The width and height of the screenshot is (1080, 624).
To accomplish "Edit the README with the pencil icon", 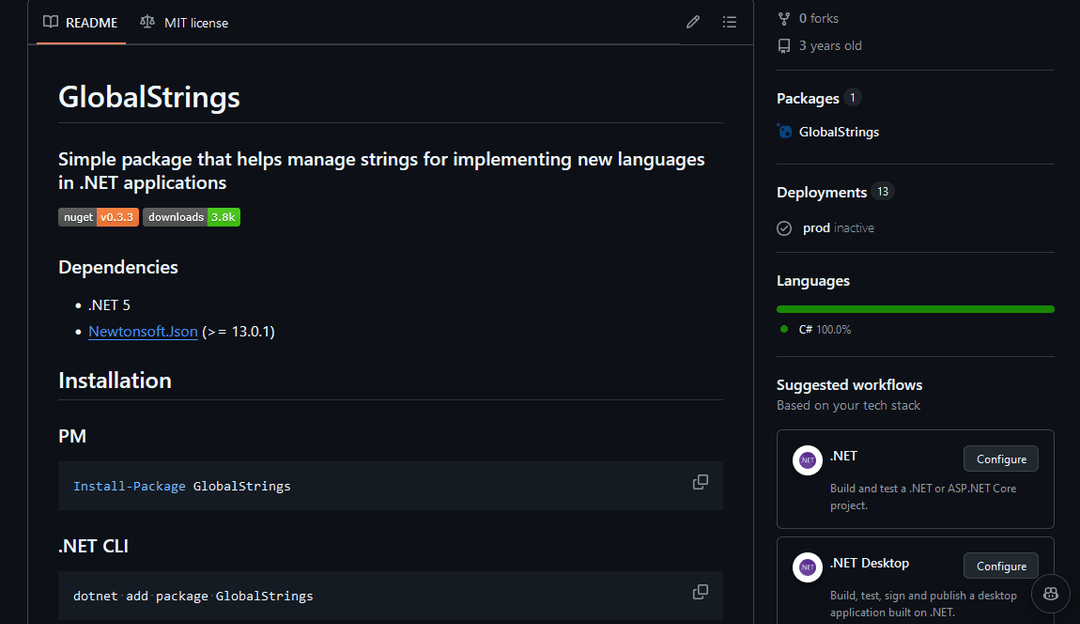I will coord(692,21).
